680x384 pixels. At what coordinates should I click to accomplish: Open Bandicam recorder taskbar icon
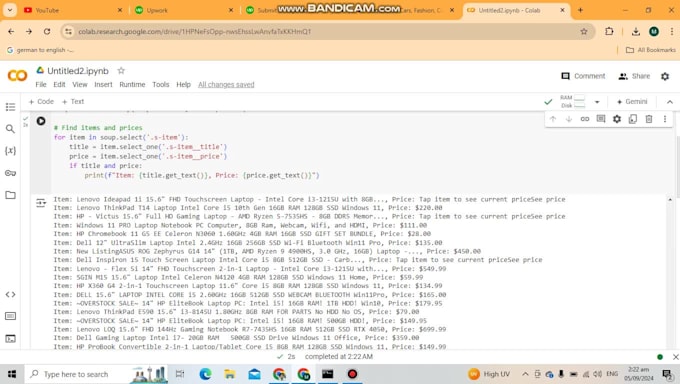352,374
